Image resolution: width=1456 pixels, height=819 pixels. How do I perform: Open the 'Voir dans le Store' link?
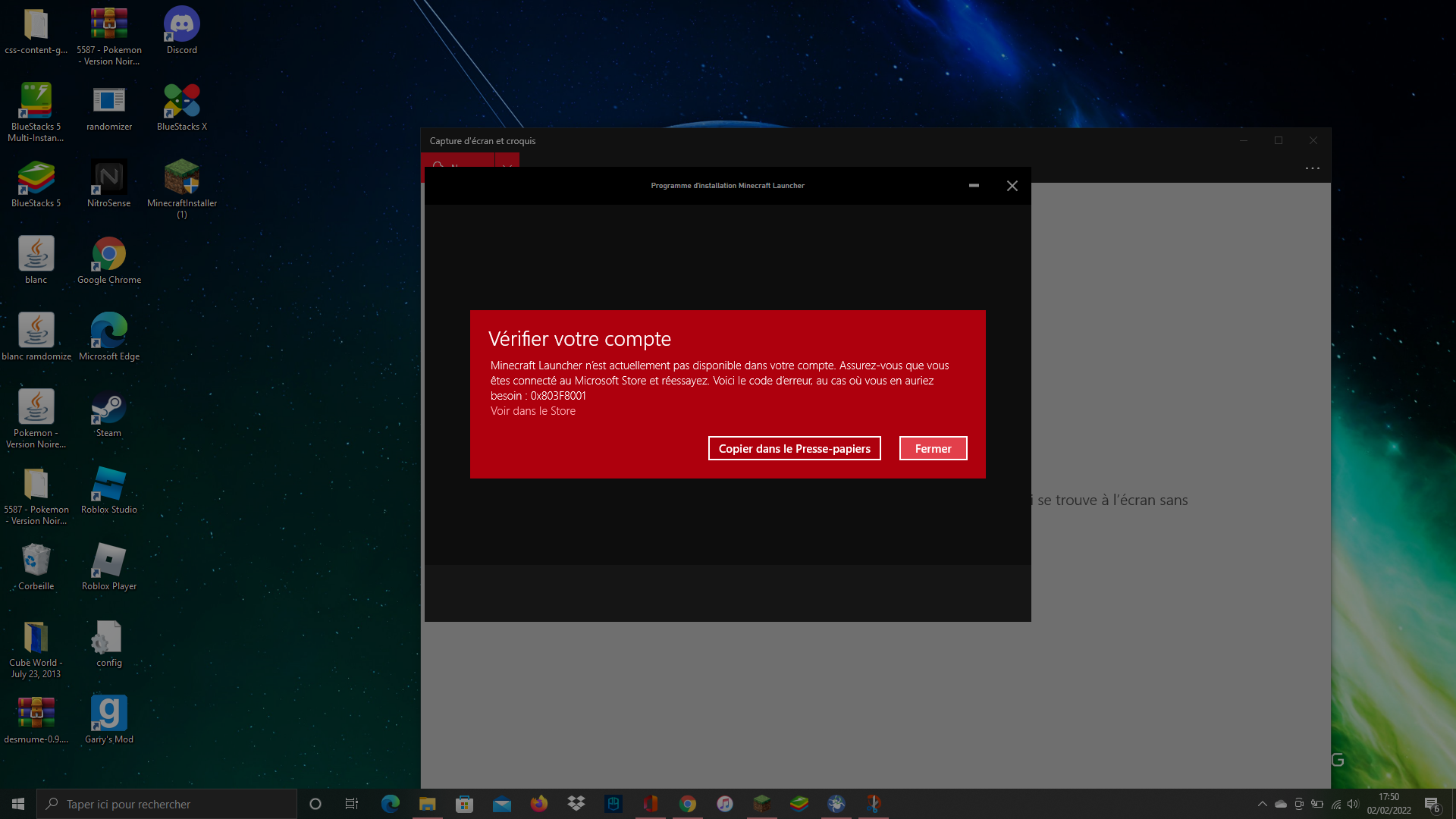tap(532, 410)
